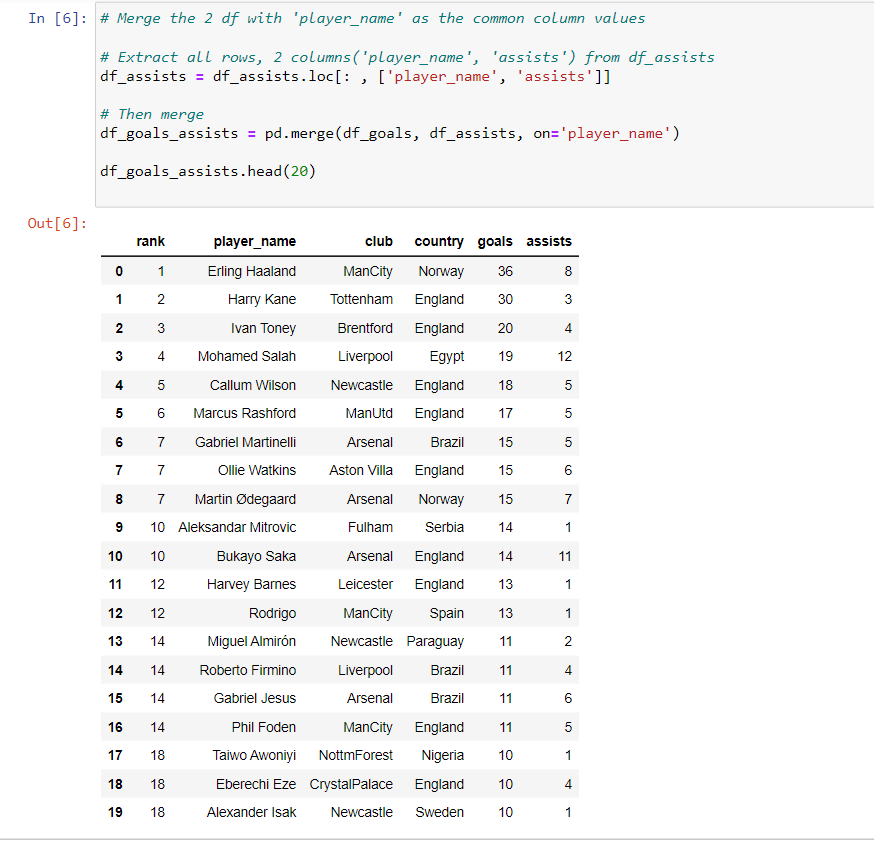
Task: Click the df_assists.loc assignment code line
Action: [355, 76]
